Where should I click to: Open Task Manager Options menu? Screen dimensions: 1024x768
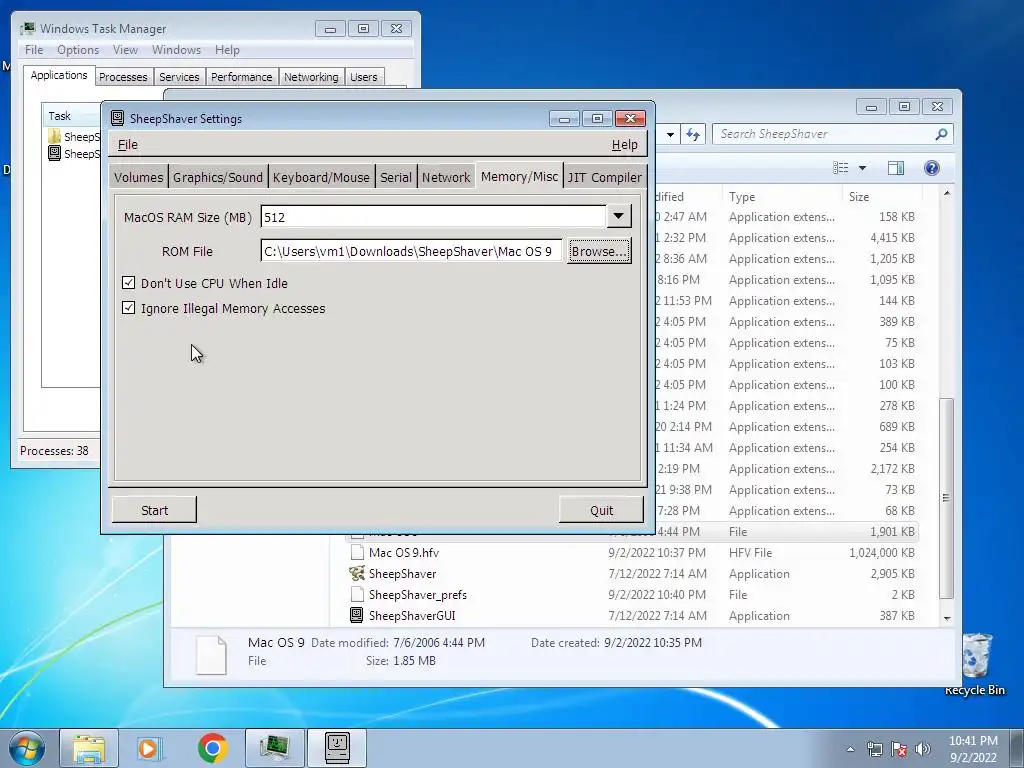[78, 50]
